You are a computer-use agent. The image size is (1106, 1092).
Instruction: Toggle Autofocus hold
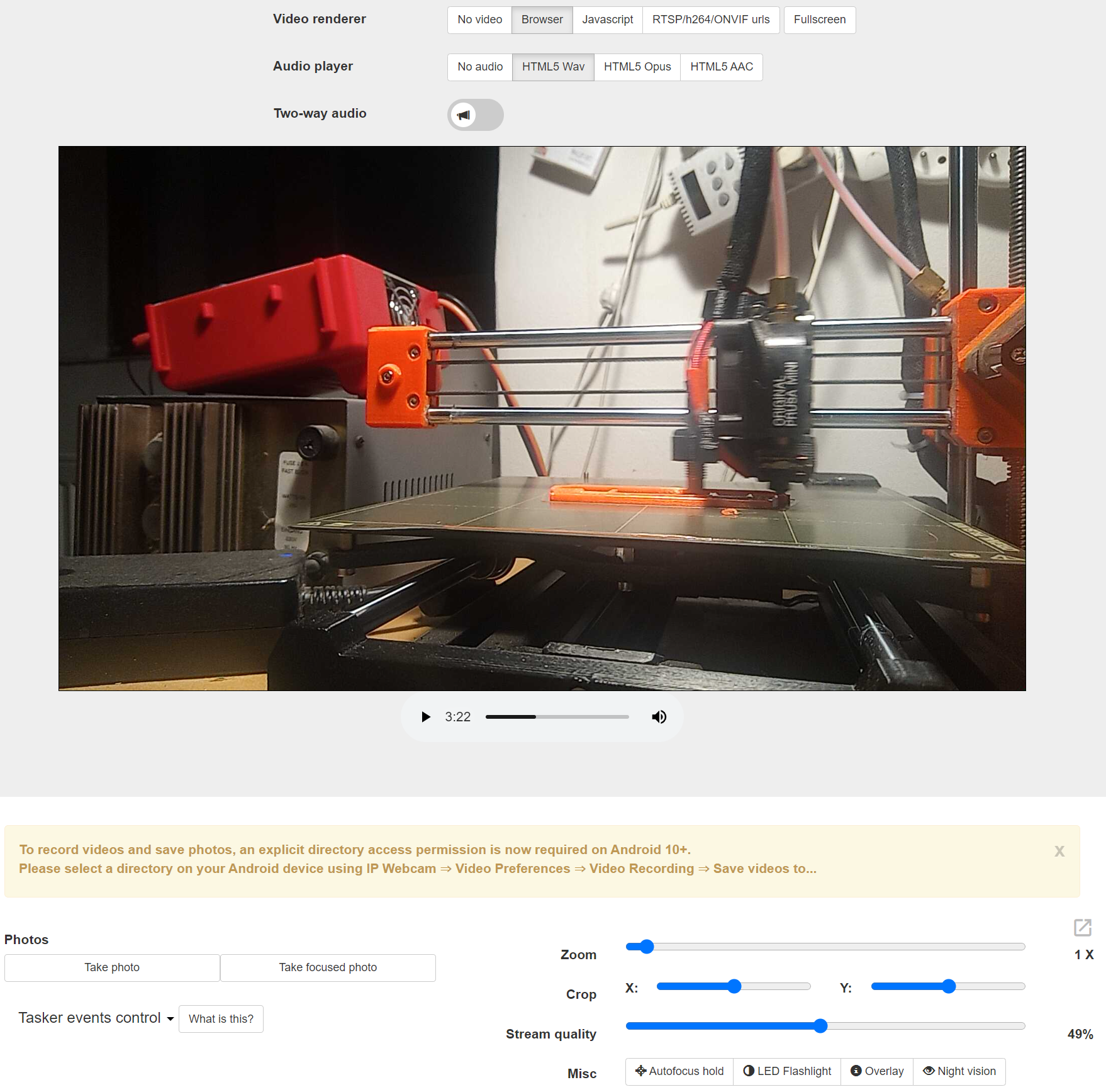pyautogui.click(x=679, y=1071)
